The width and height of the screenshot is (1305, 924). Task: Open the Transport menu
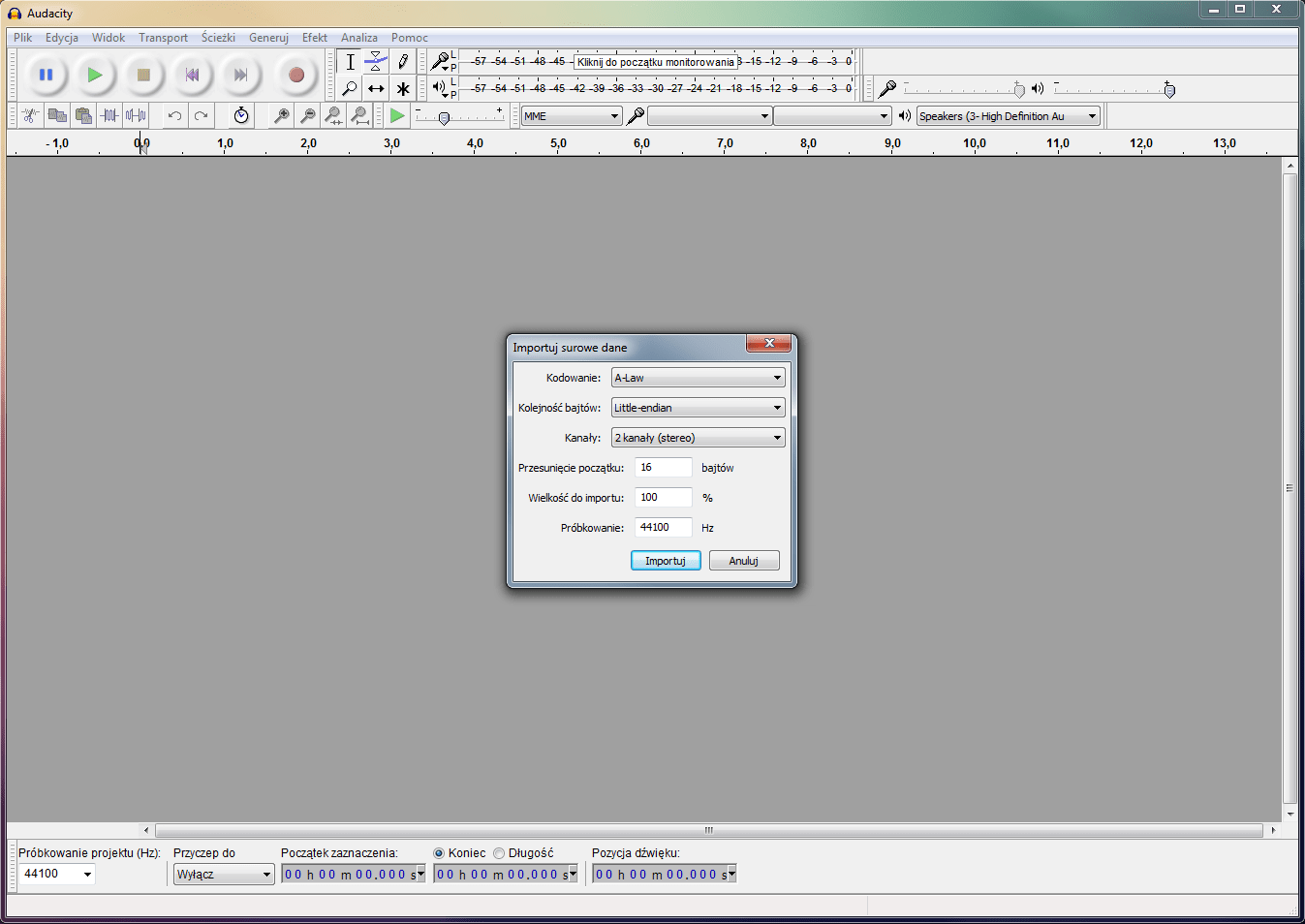click(x=163, y=38)
